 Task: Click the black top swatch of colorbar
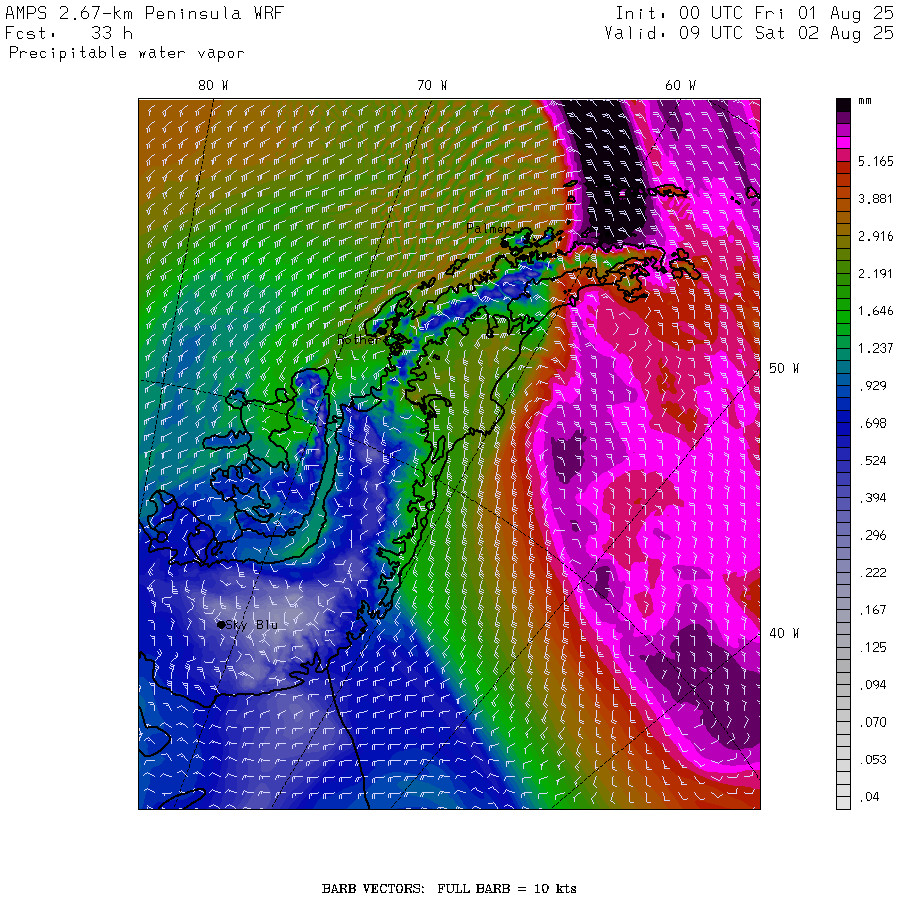click(843, 105)
